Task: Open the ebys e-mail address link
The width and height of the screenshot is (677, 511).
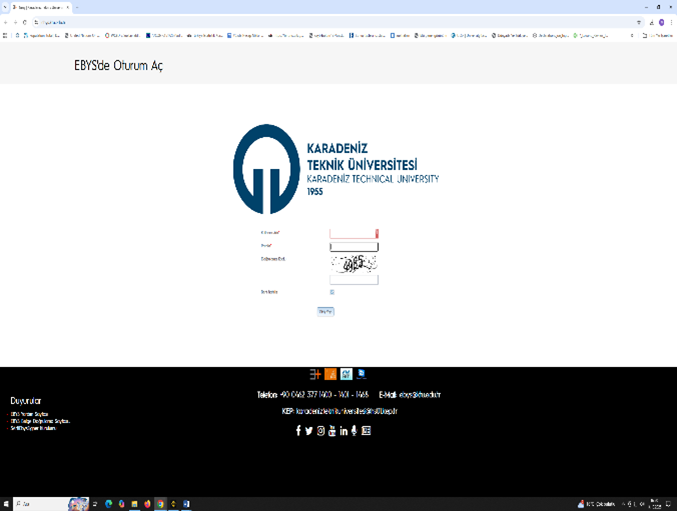Action: [420, 394]
